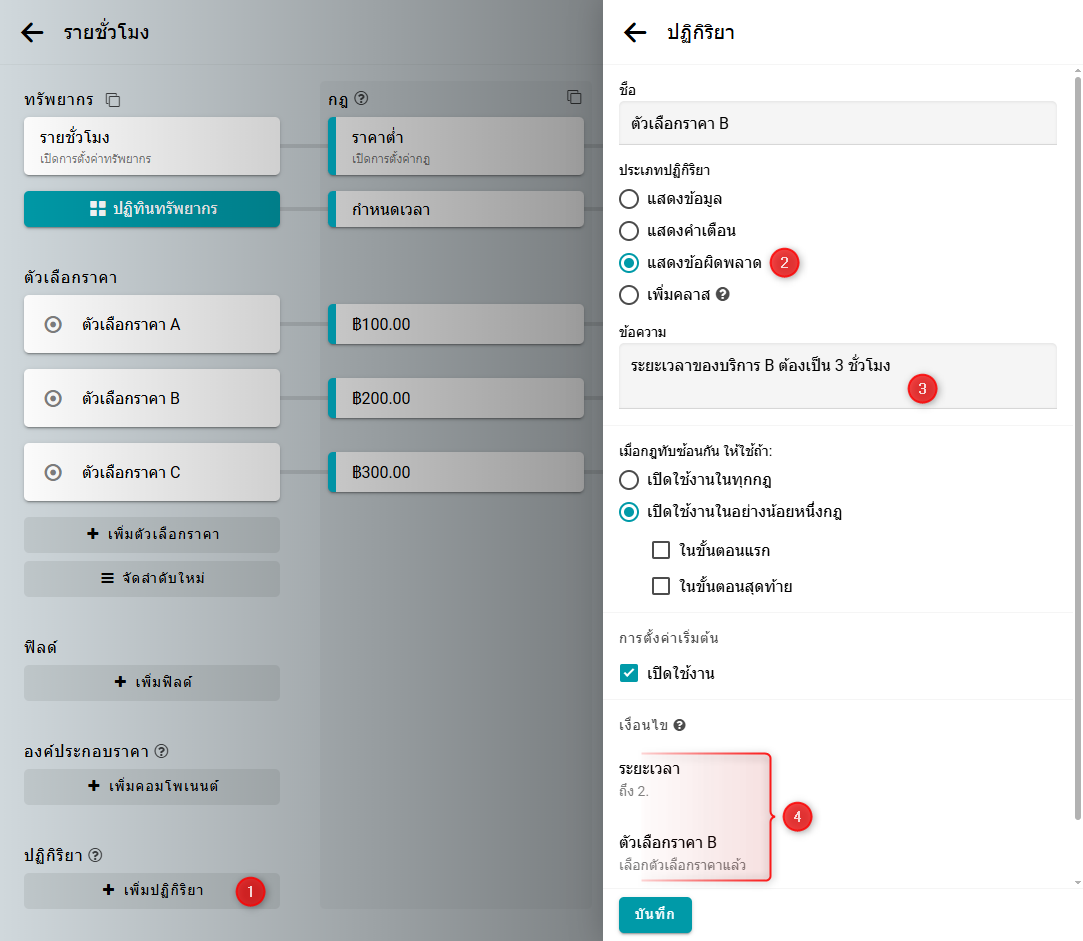Choose เปิดใช้งานในทุกกฎ option
Screen dimensions: 1083x941
point(629,480)
